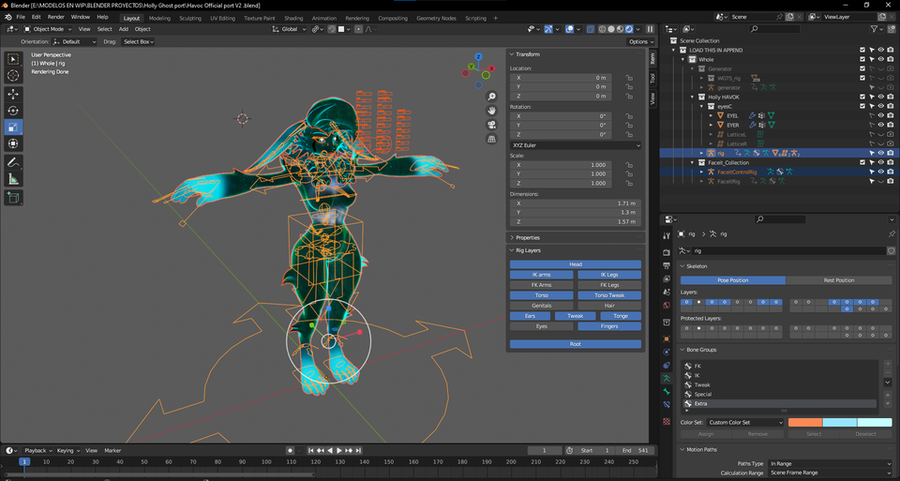Toggle the Eyes rig layer
Viewport: 900px width, 481px height.
point(541,327)
